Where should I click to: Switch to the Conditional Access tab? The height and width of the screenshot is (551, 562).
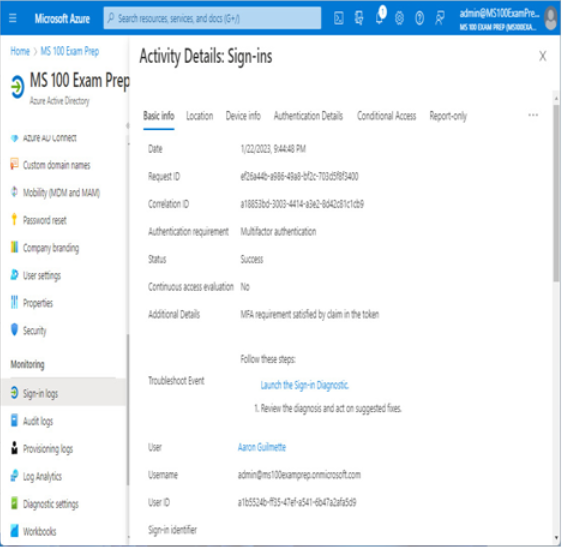point(386,116)
